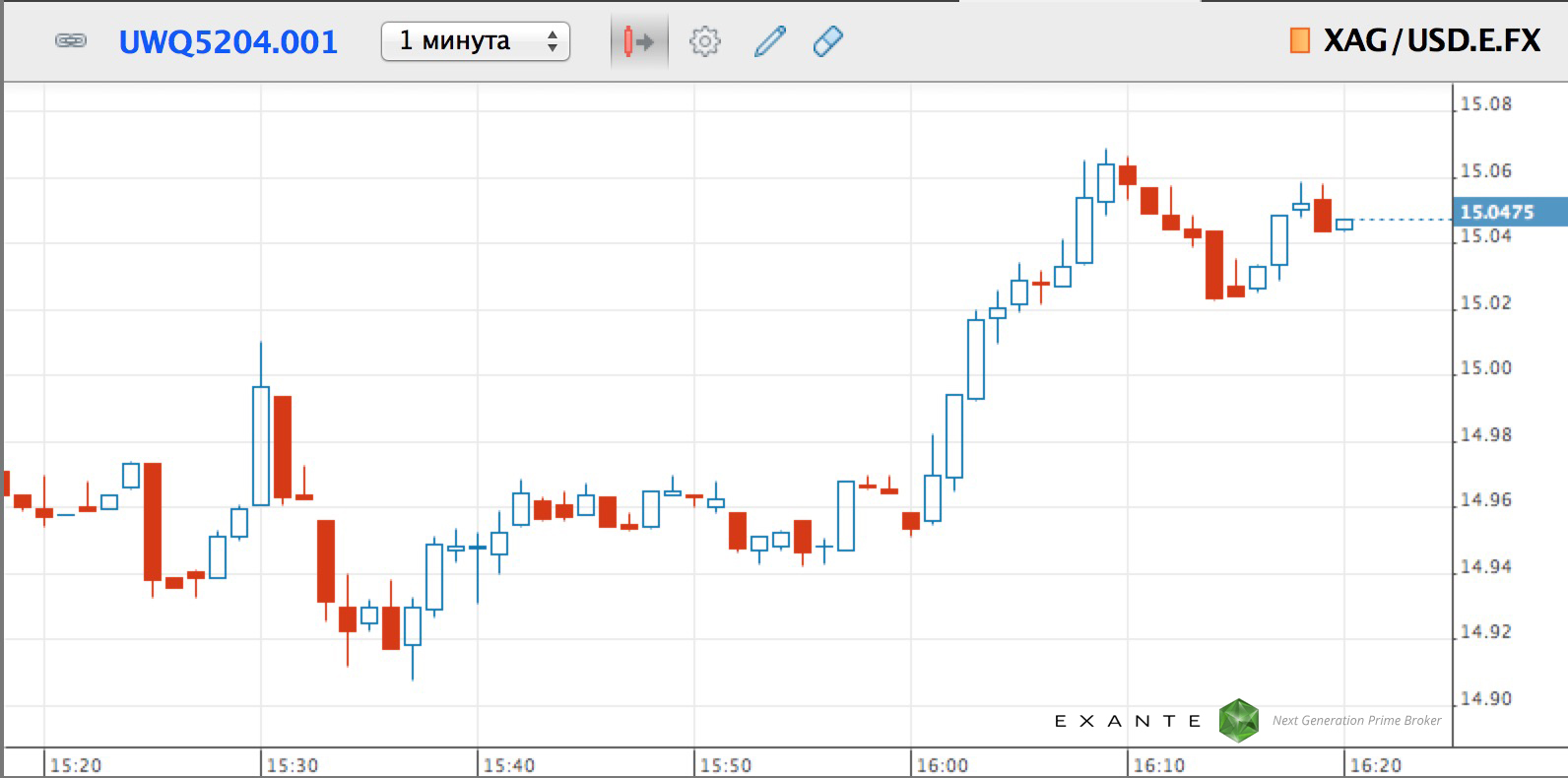This screenshot has height=778, width=1568.
Task: Open account UWQ5204.001 link
Action: 228,41
